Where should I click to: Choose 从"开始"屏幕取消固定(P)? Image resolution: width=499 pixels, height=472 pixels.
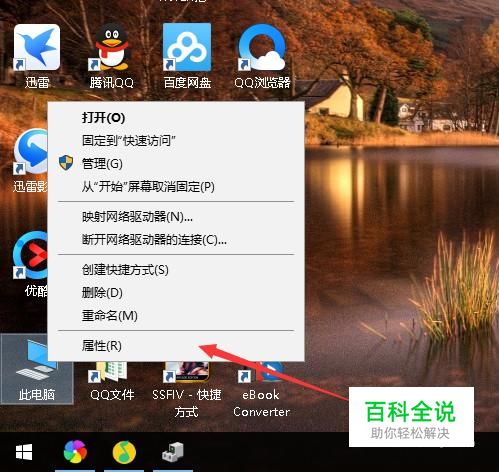click(x=176, y=186)
